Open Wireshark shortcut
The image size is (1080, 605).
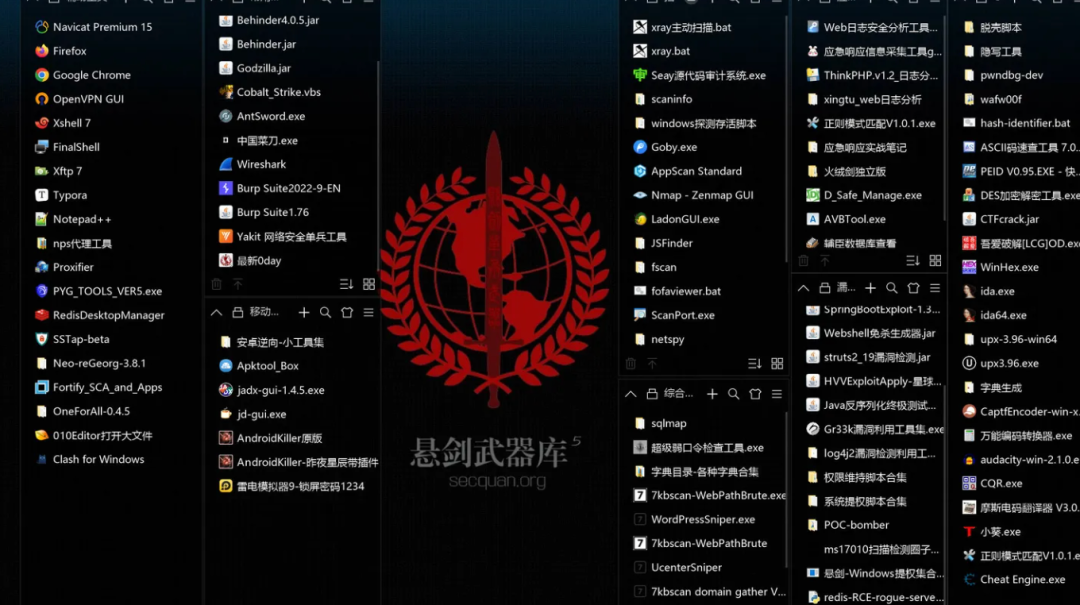(252, 165)
